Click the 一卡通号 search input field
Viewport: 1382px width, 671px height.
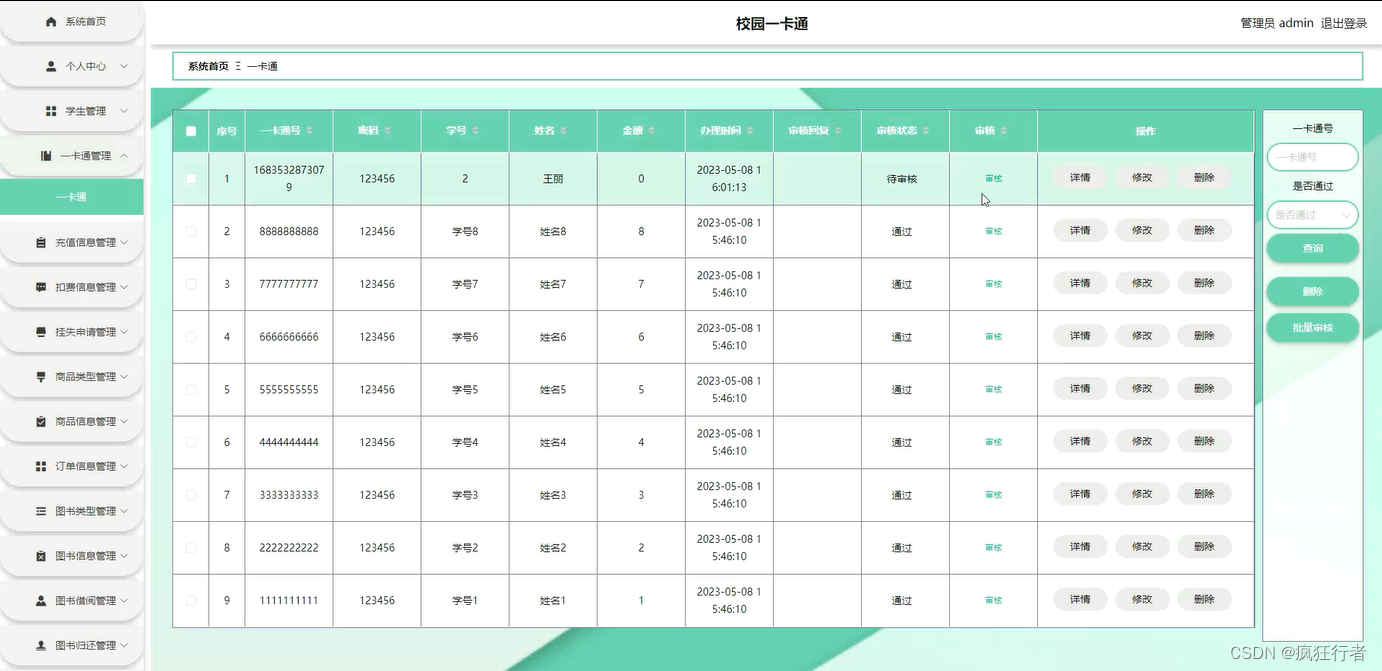1312,157
